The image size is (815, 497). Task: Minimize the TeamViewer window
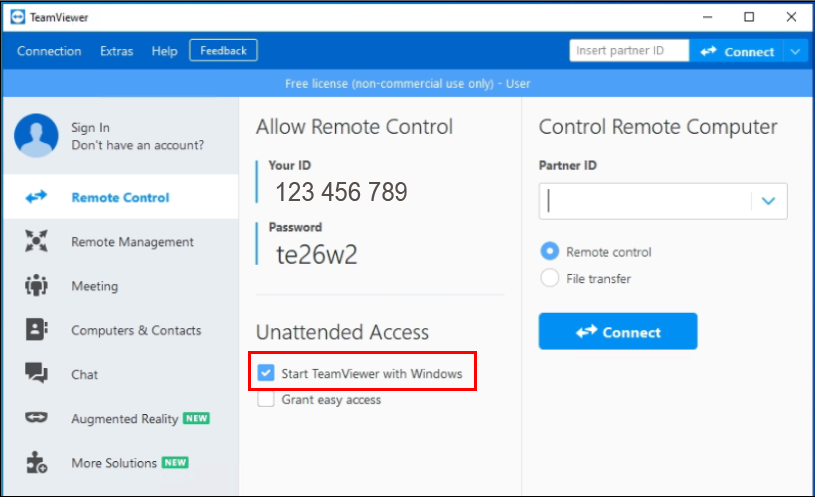[707, 17]
